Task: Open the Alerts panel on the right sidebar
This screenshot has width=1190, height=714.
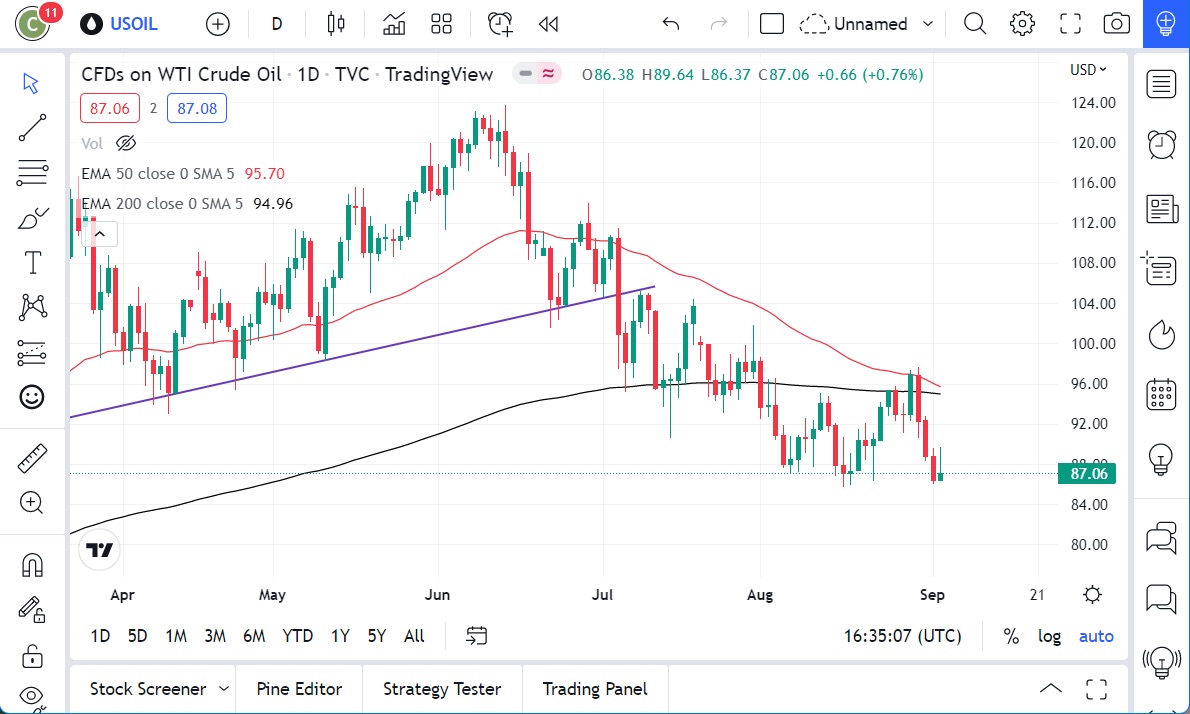Action: pos(1161,144)
